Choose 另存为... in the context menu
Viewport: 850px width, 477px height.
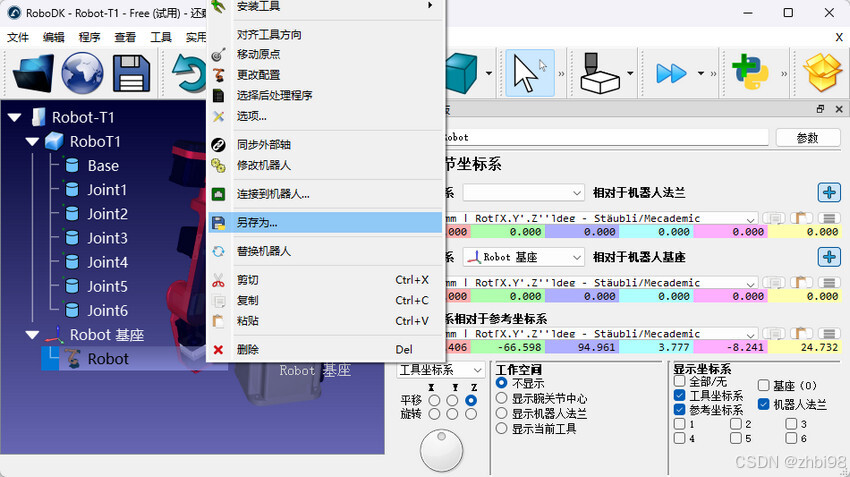click(325, 222)
